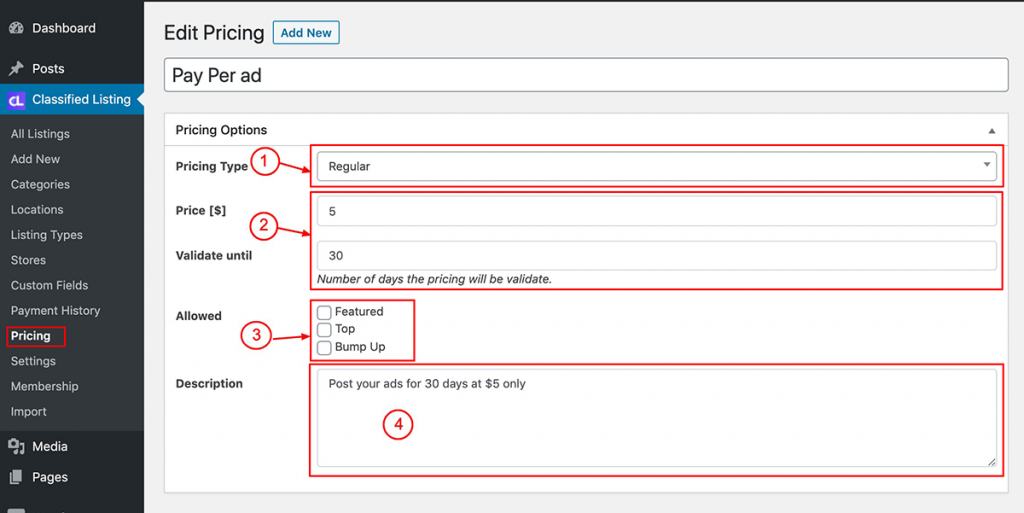Viewport: 1024px width, 513px height.
Task: Click the Media icon in sidebar
Action: (x=16, y=446)
